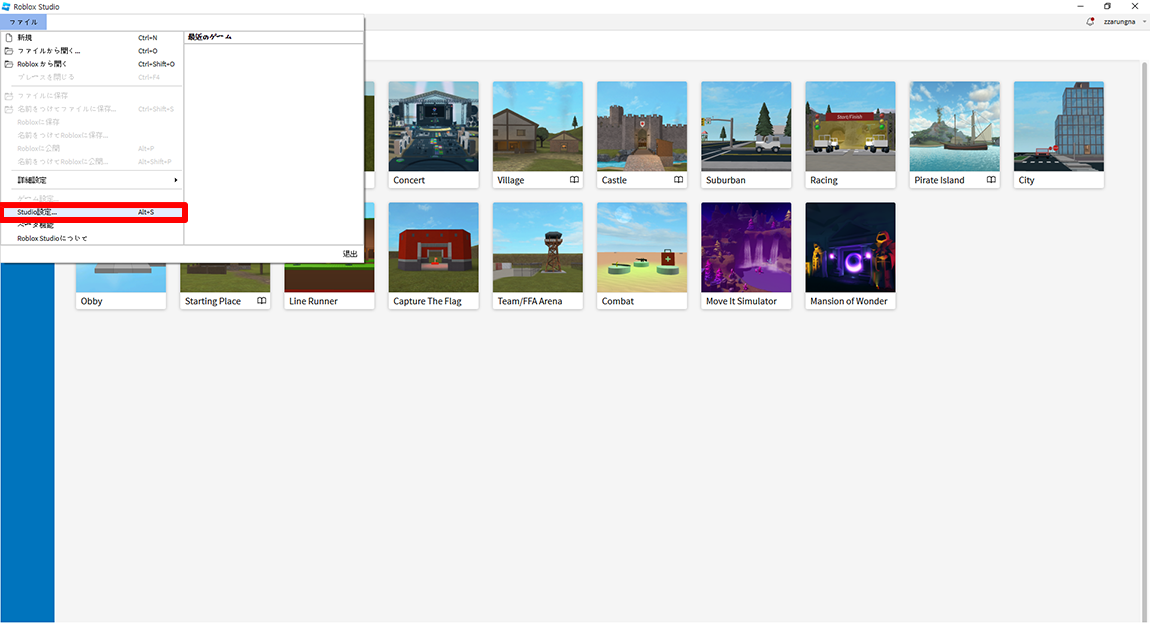1150x623 pixels.
Task: Click the Starting Place tutorial book icon
Action: point(262,301)
